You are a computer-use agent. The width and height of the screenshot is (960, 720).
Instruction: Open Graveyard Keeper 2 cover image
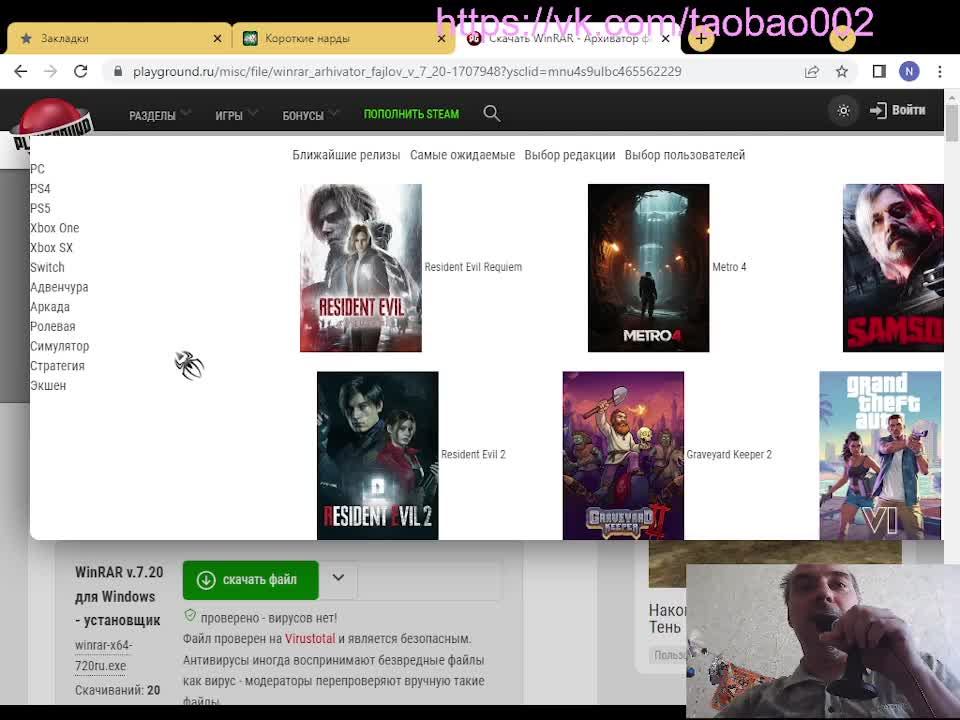point(623,456)
